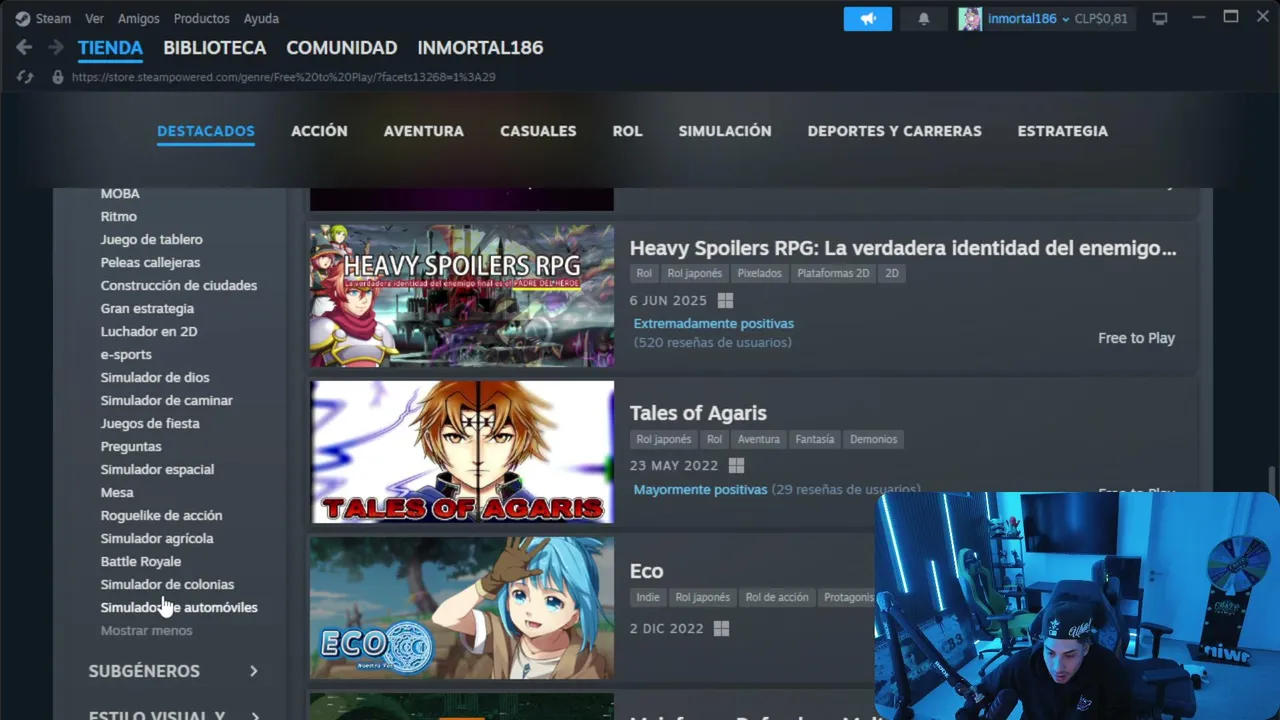
Task: Reload the store page
Action: 25,77
